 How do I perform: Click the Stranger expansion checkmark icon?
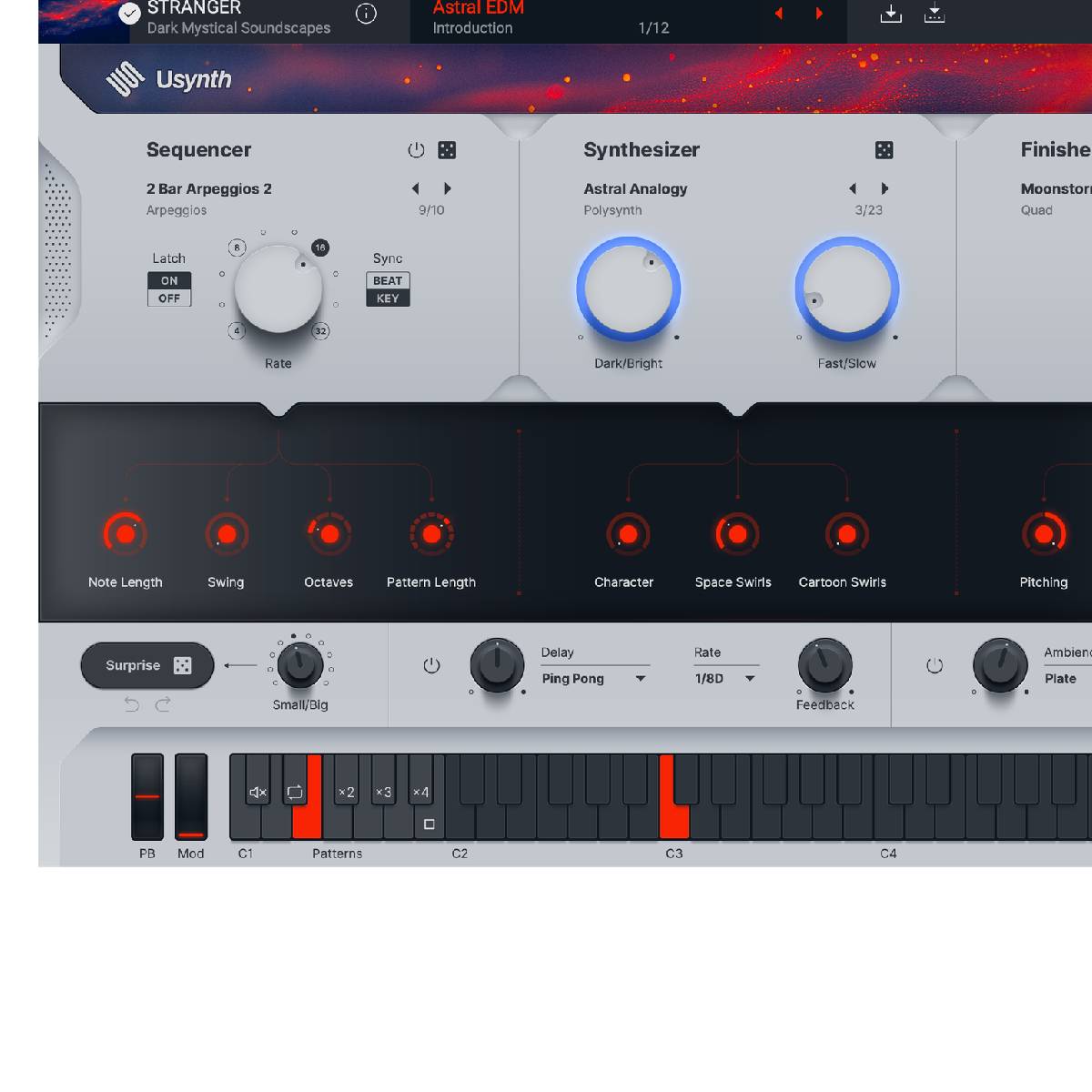pos(129,13)
